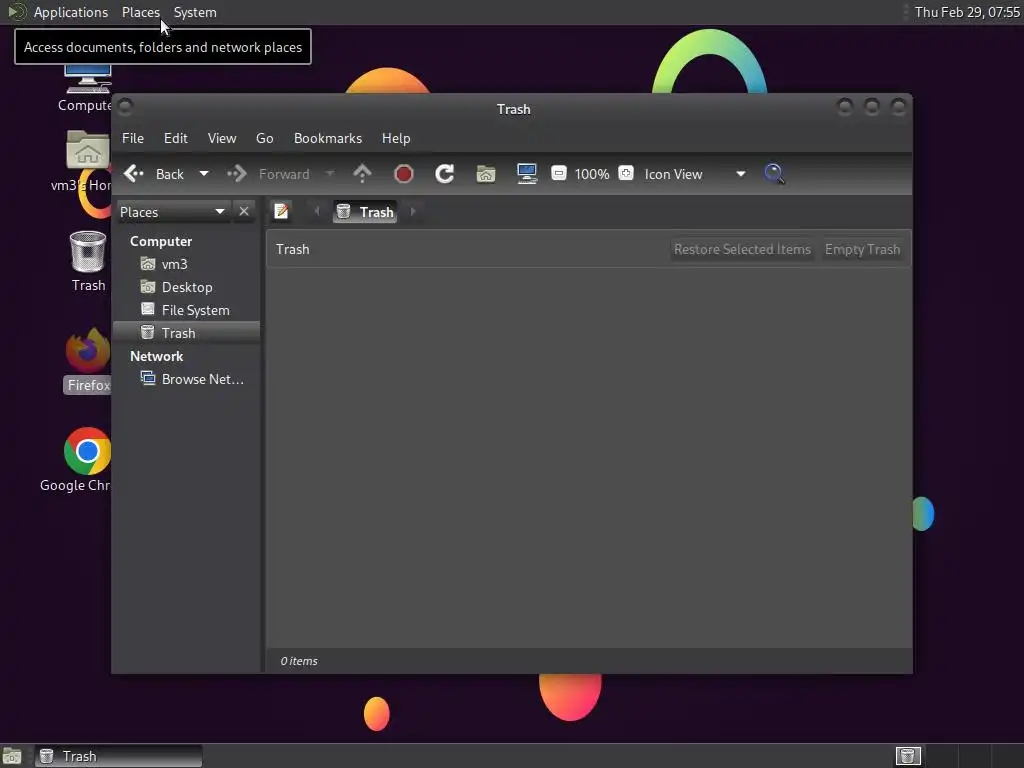Open the System panel menu
The height and width of the screenshot is (768, 1024).
click(195, 12)
